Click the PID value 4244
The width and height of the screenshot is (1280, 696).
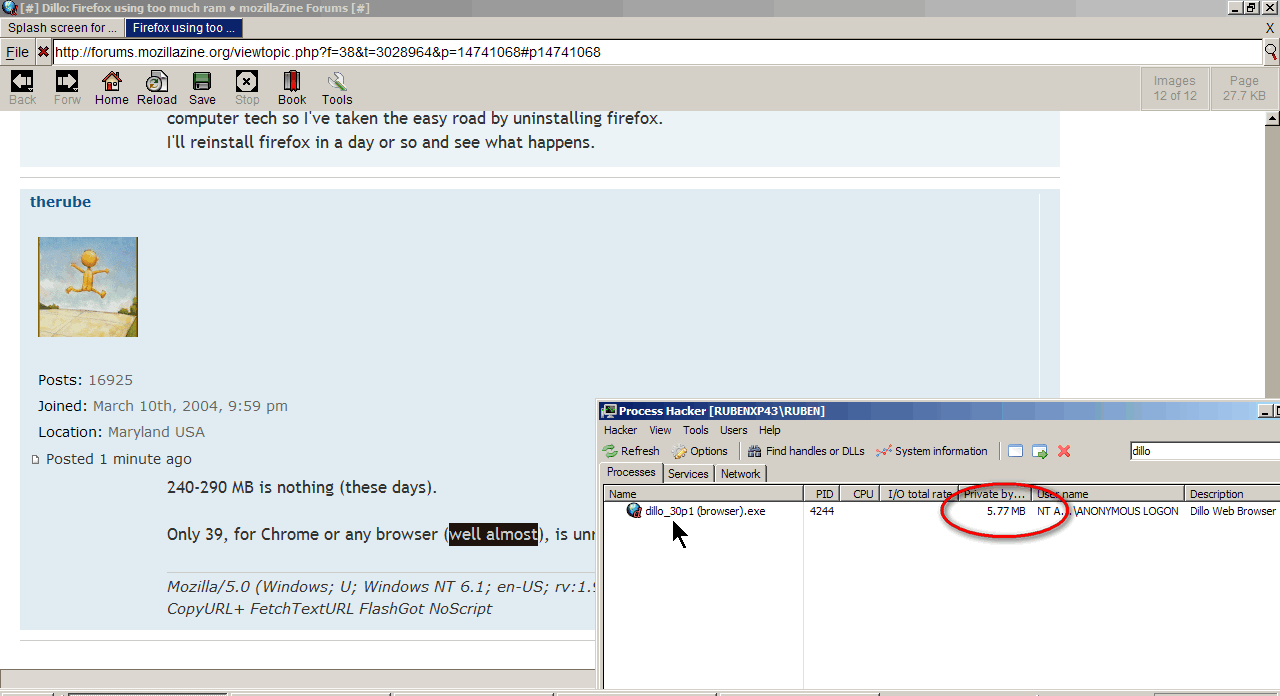coord(822,511)
